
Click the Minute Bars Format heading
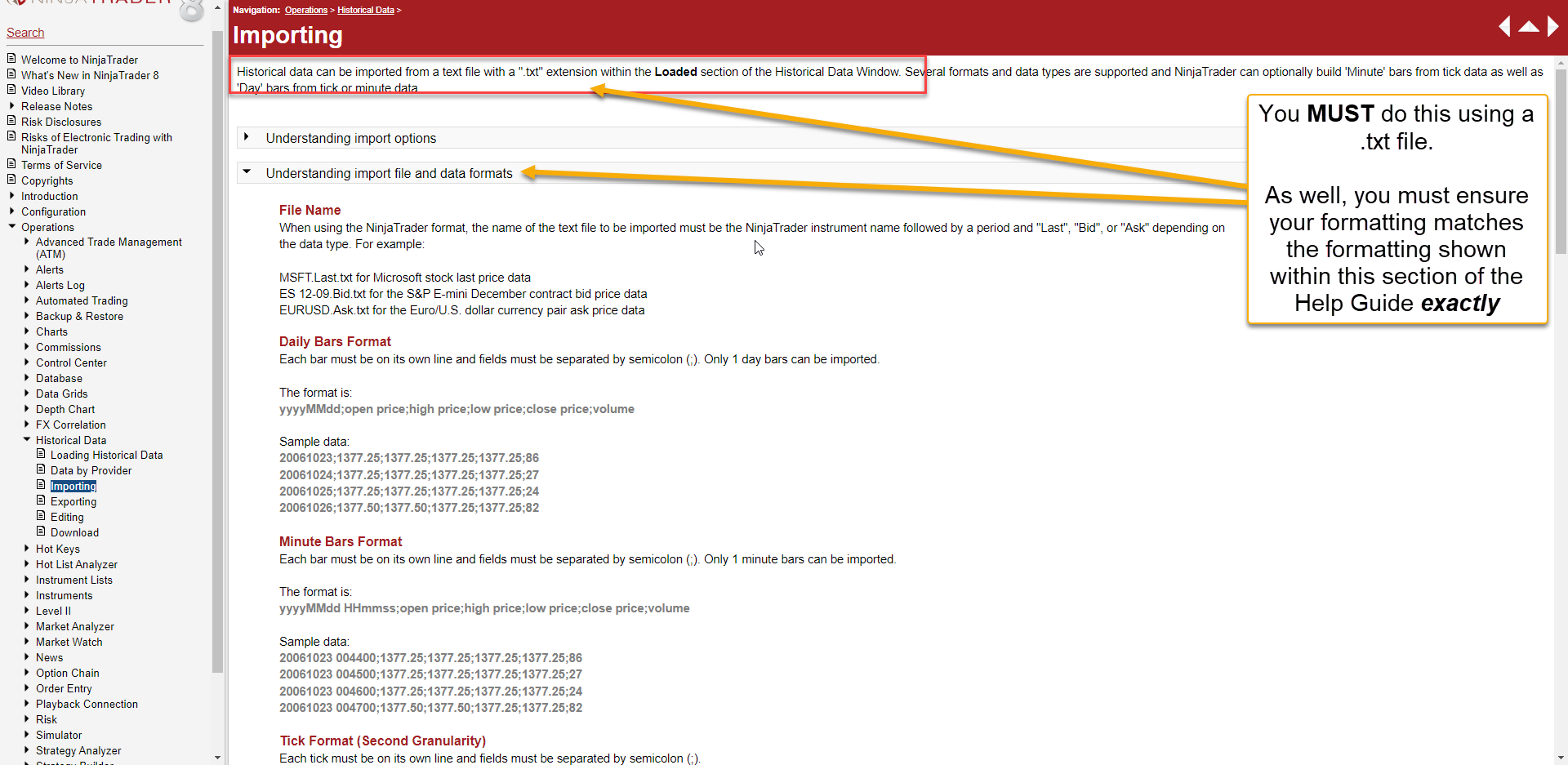click(341, 541)
